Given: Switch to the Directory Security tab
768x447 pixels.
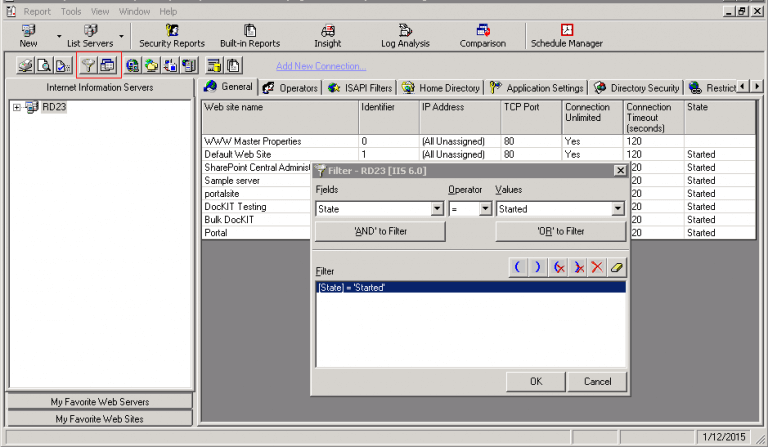Looking at the screenshot, I should tap(637, 88).
